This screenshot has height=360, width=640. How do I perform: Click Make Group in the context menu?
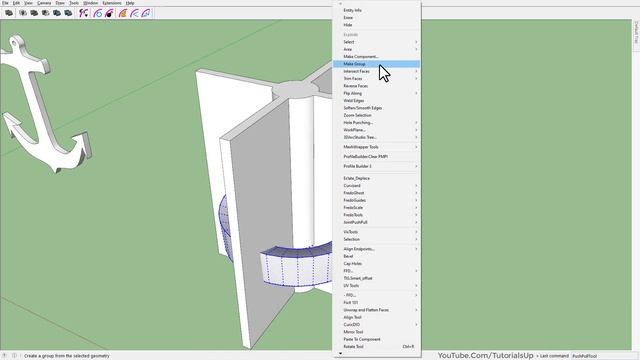376,64
